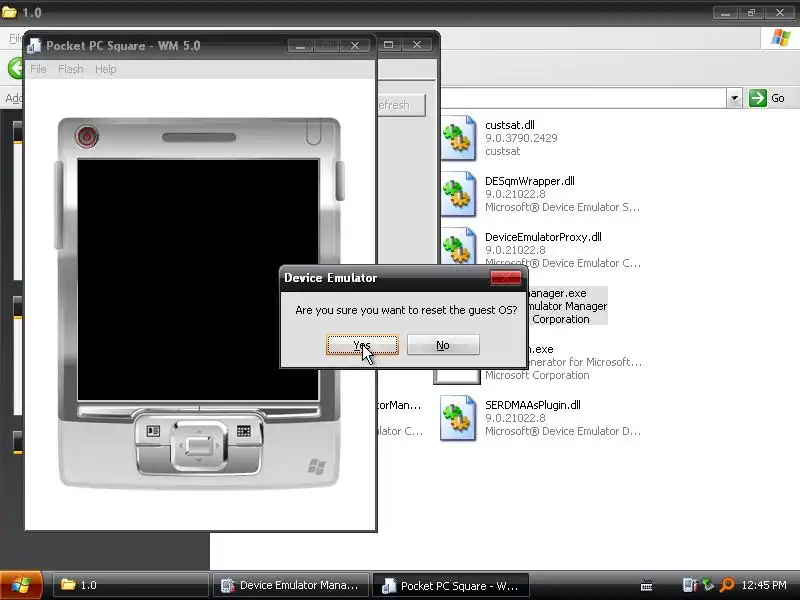The width and height of the screenshot is (800, 600).
Task: Select custsat.dll file icon
Action: [458, 138]
